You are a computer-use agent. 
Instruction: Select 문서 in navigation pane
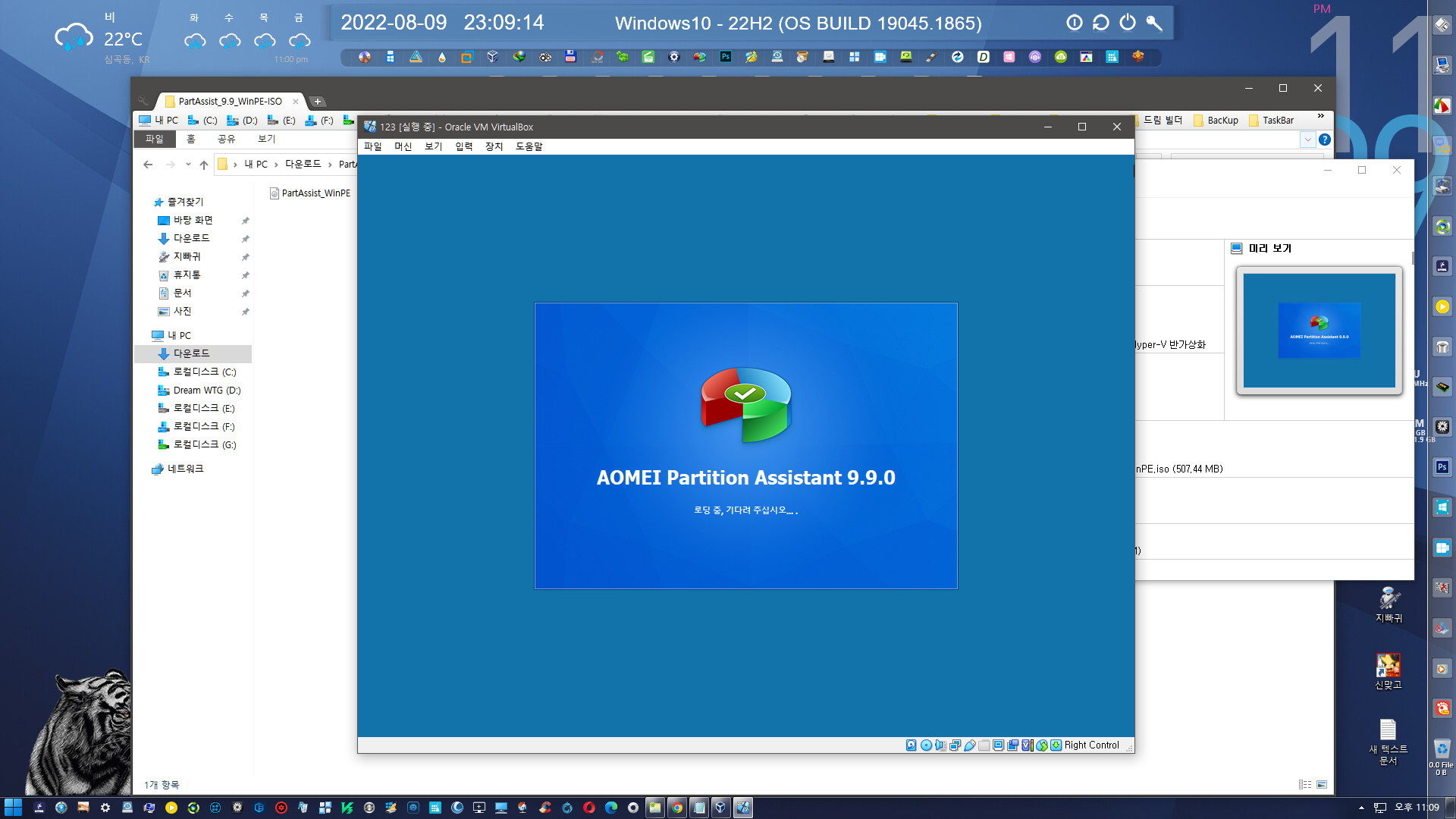(x=183, y=293)
